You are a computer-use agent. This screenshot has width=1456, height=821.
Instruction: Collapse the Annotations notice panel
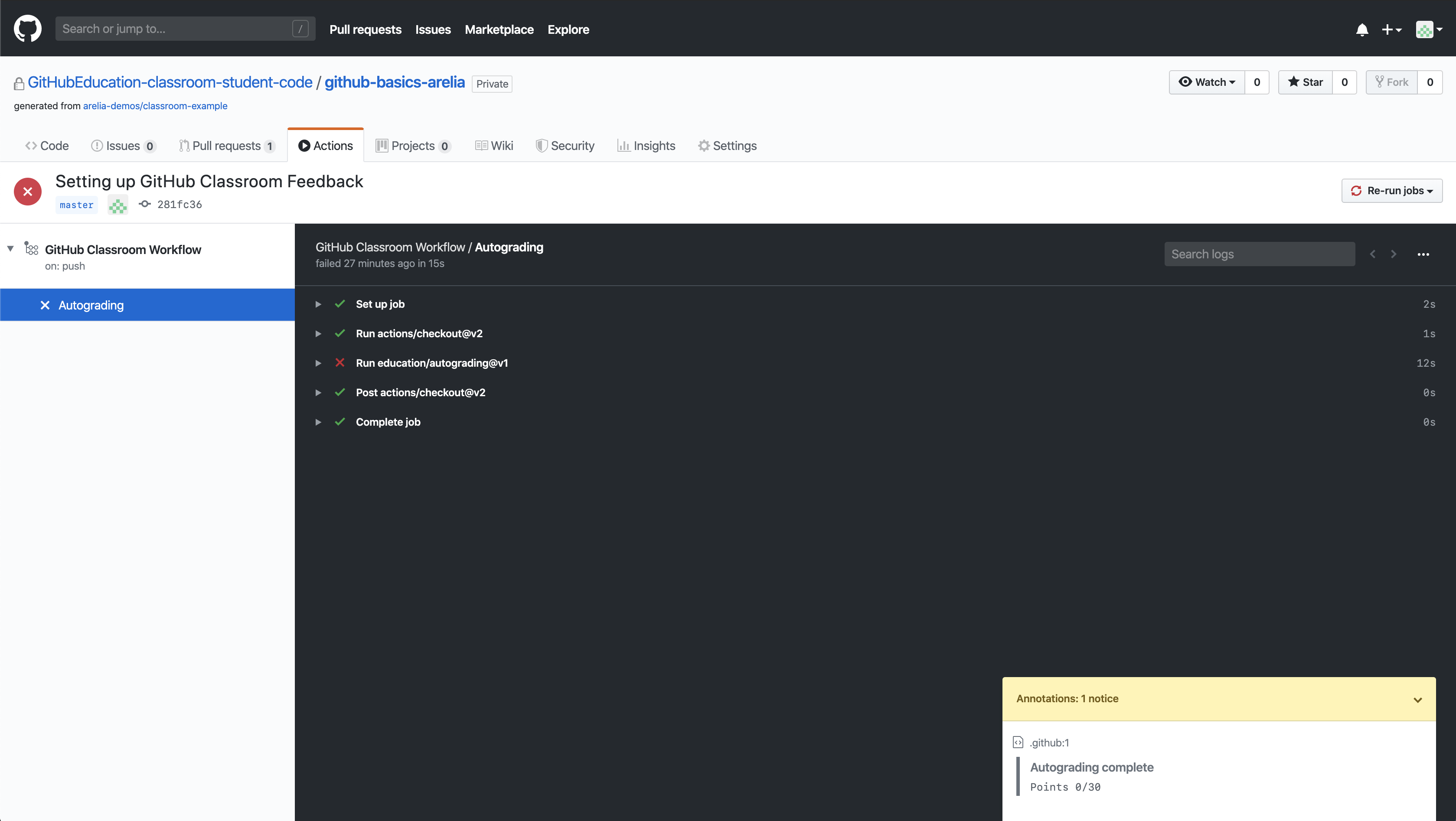(1417, 700)
